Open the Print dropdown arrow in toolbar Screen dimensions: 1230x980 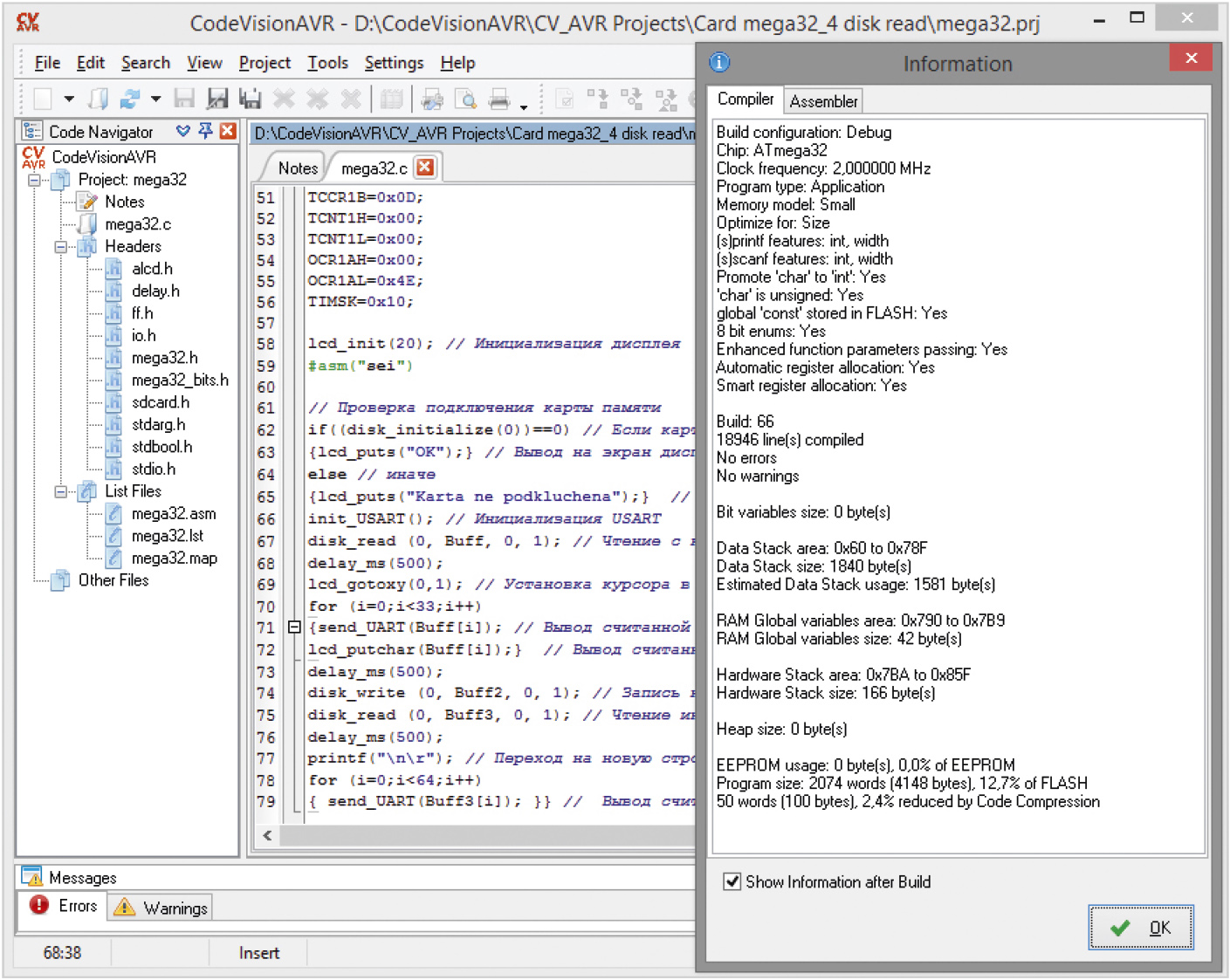(524, 106)
